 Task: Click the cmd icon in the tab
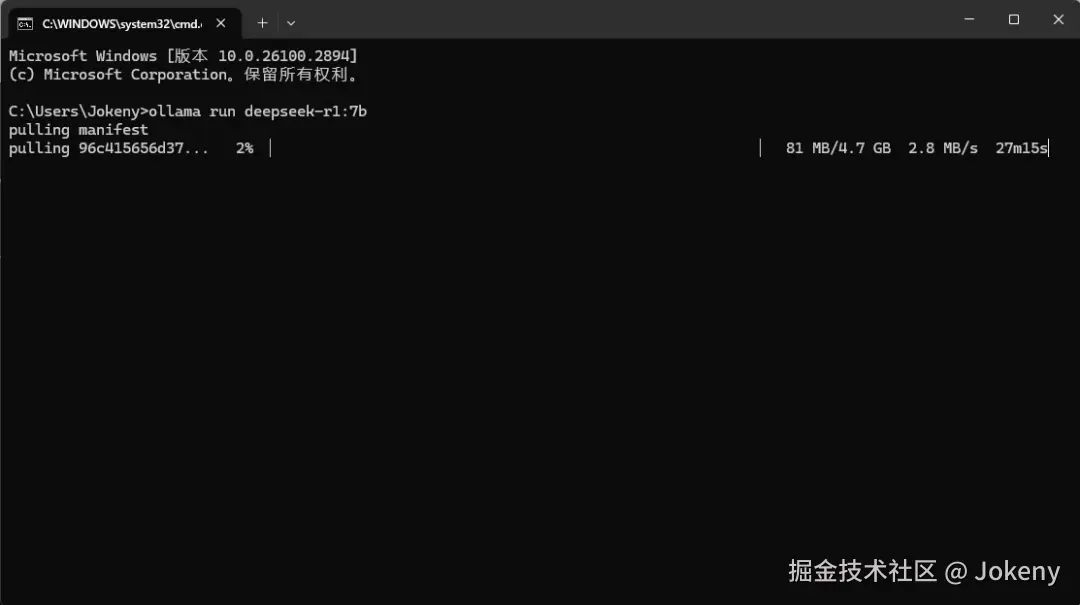[x=25, y=23]
